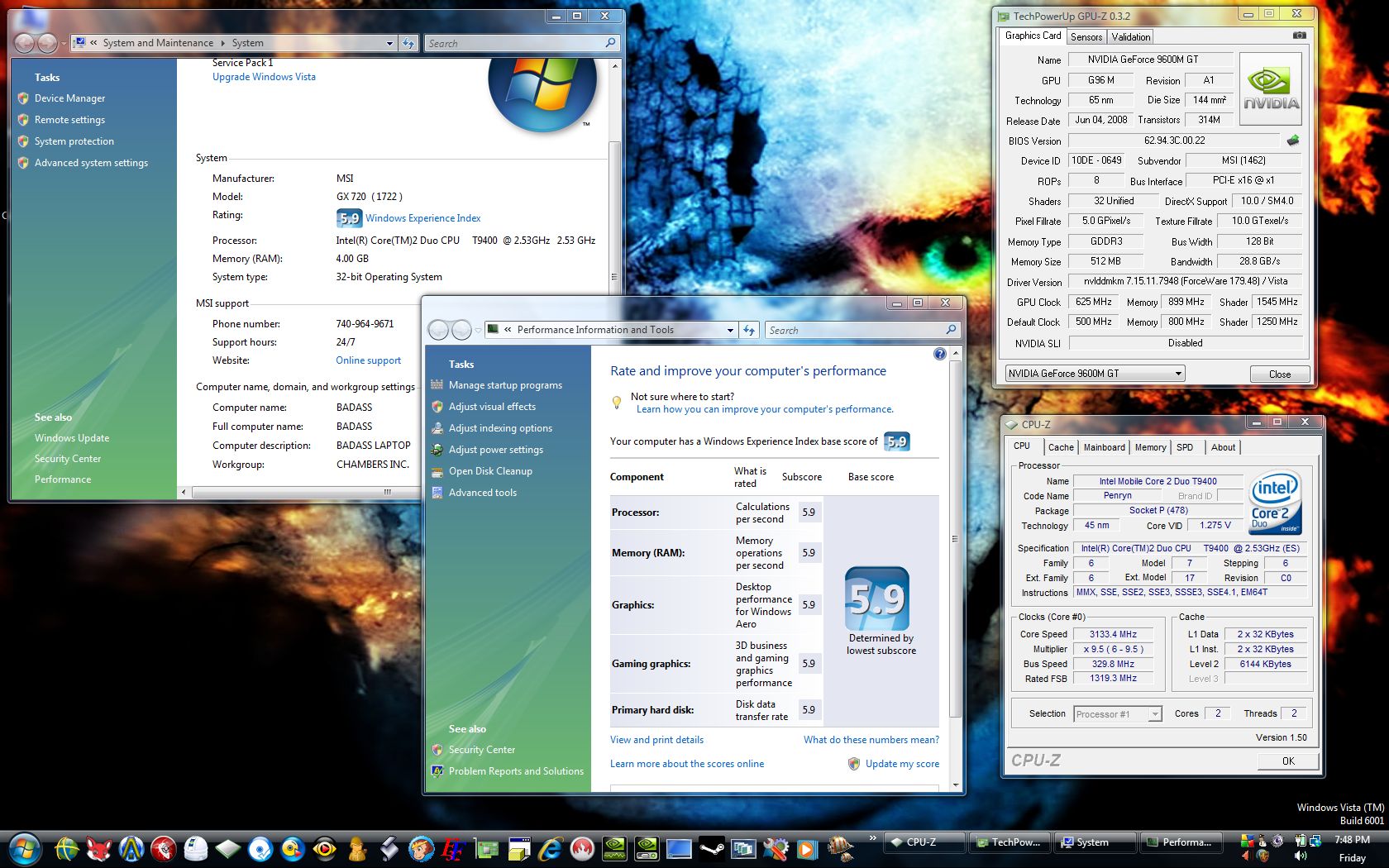Click OK button in CPU-Z
This screenshot has width=1389, height=868.
tap(1288, 761)
